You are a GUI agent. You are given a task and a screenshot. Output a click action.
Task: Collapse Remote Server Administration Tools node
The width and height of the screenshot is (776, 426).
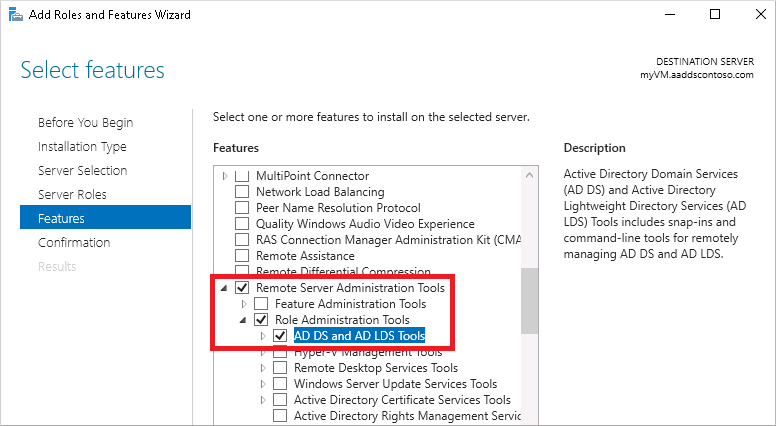[225, 288]
